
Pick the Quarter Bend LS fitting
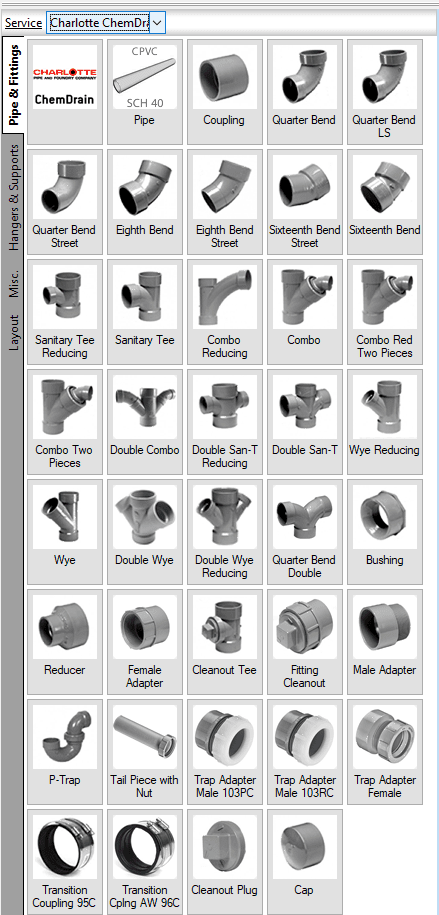[x=385, y=92]
